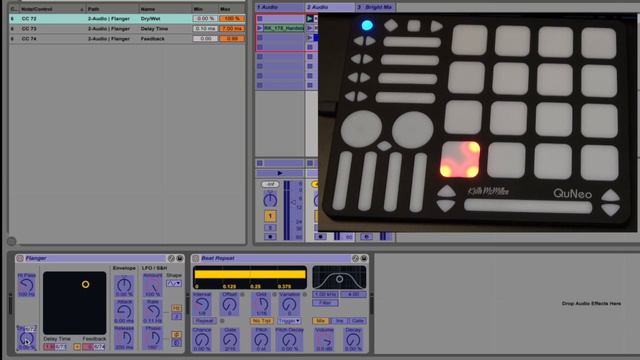The height and width of the screenshot is (360, 640).
Task: Sort by Path column header
Action: tap(112, 9)
